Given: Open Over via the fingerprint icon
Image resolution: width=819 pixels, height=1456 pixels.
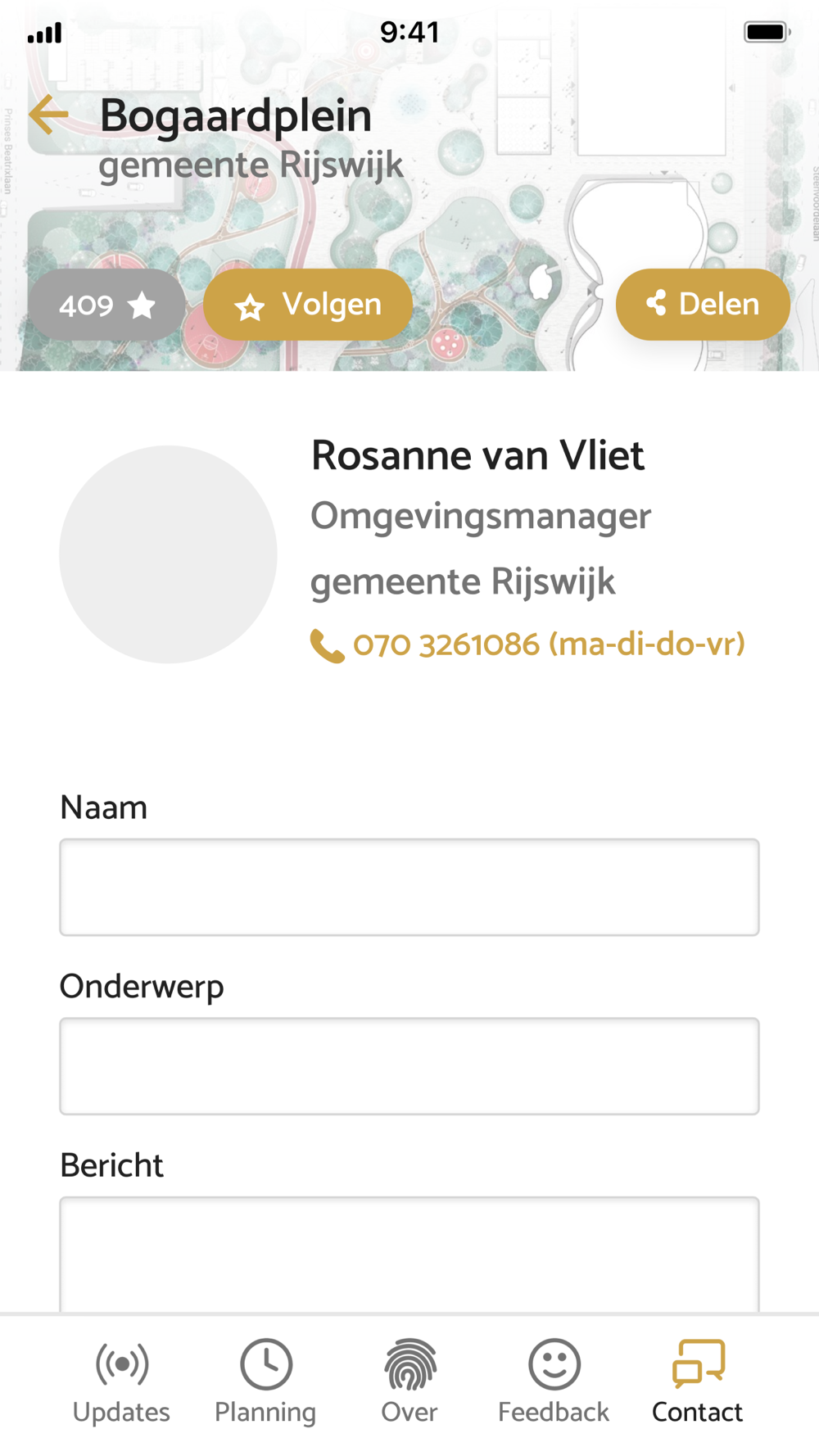Looking at the screenshot, I should point(409,1364).
